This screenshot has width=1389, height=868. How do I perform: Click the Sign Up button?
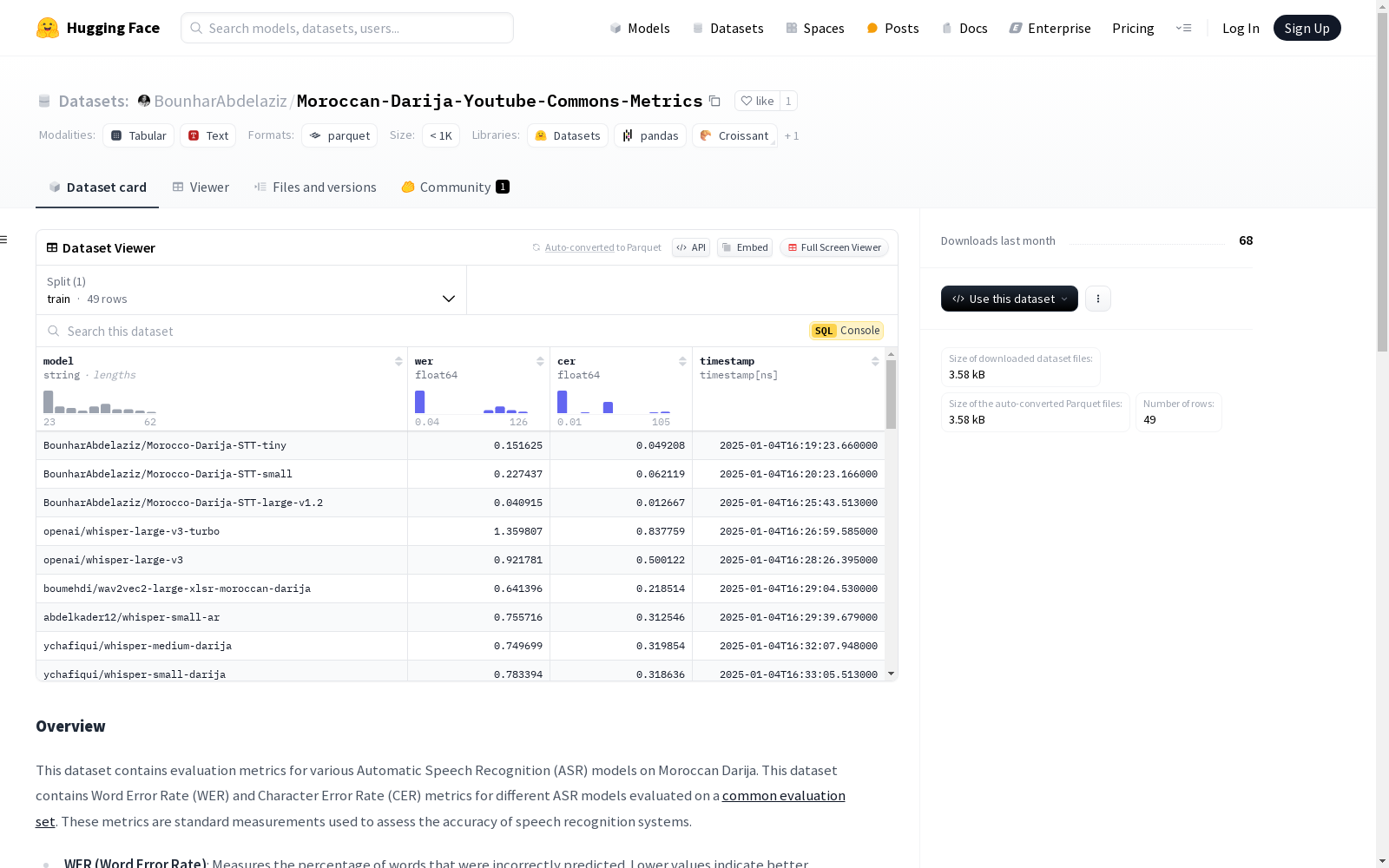click(x=1307, y=28)
